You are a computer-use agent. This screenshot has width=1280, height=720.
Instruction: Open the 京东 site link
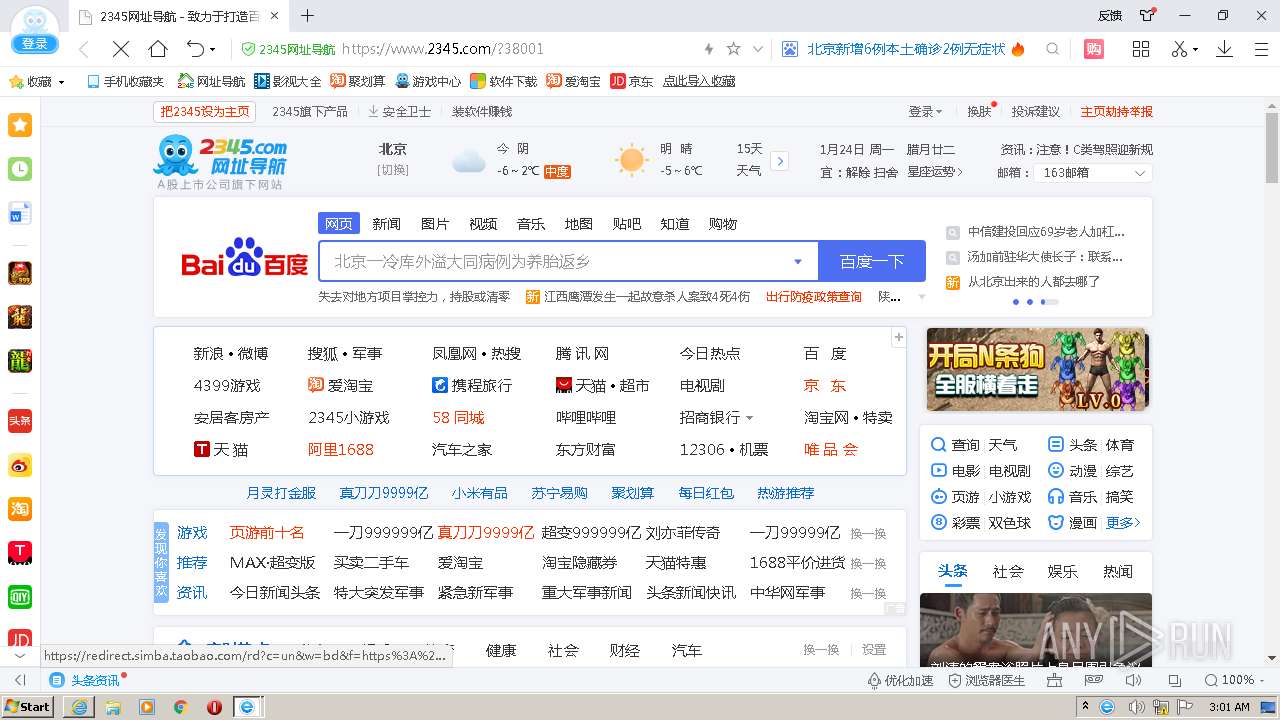[826, 385]
